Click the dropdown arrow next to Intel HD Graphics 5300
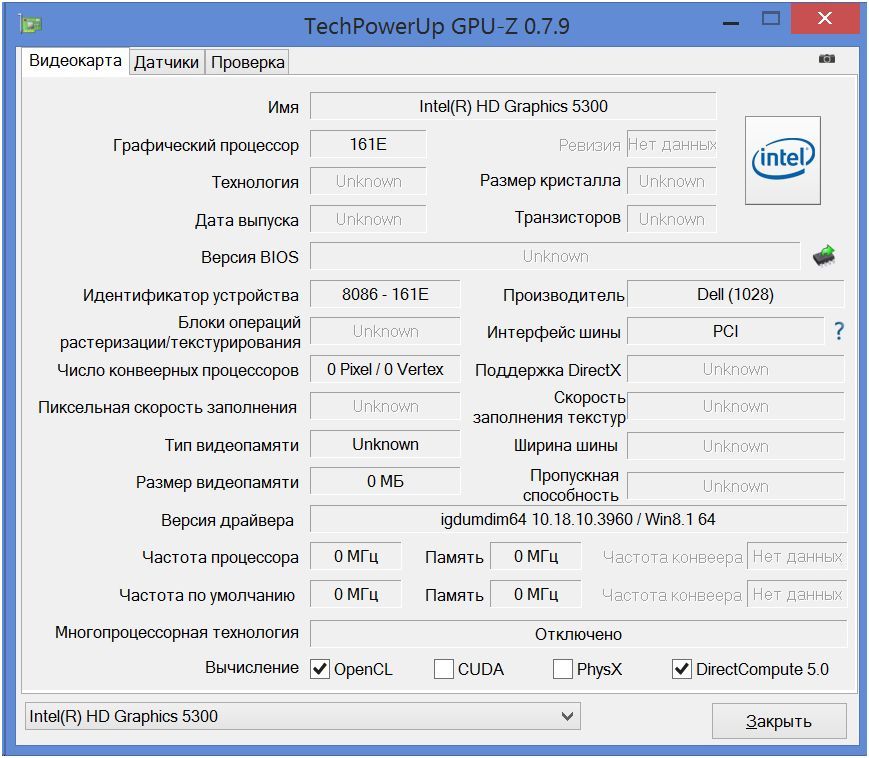 tap(568, 716)
